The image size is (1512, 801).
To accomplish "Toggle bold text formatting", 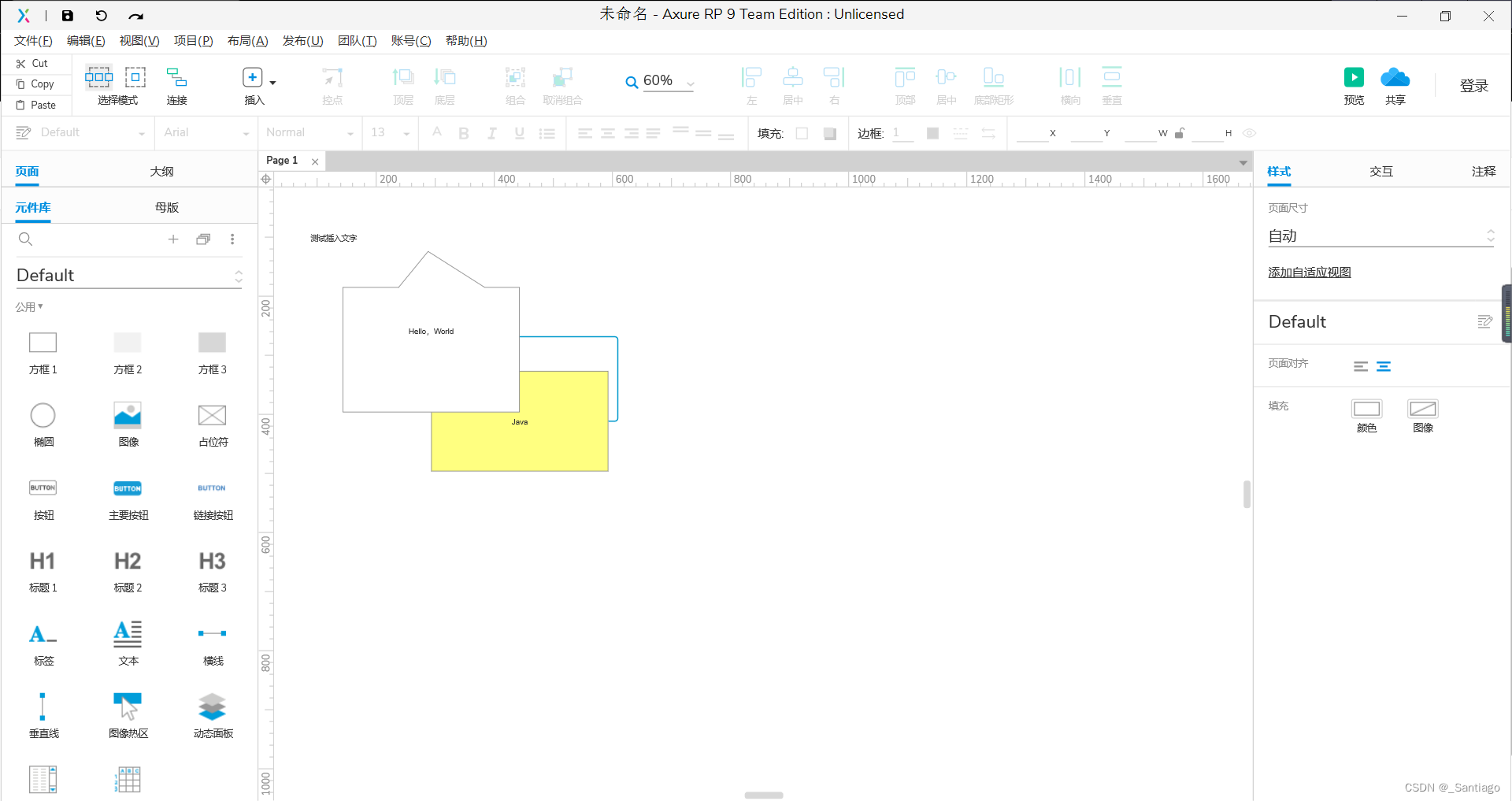I will (x=464, y=133).
